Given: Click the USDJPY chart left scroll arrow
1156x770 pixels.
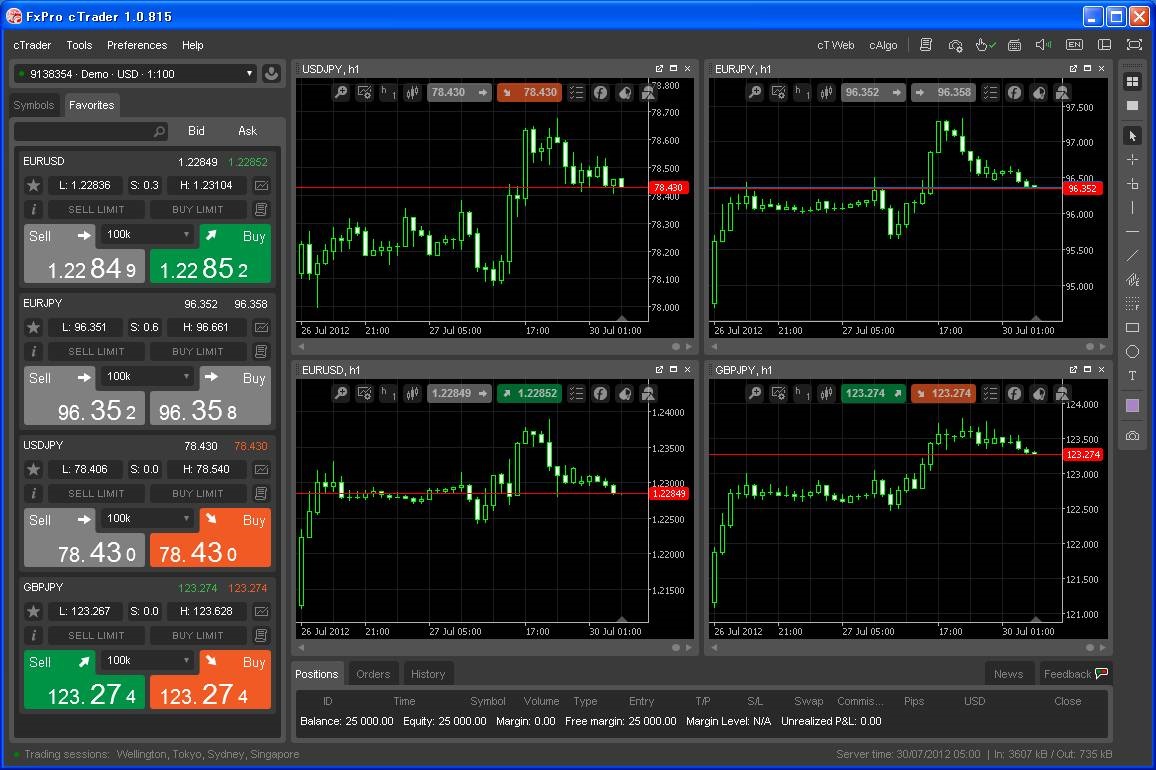Looking at the screenshot, I should click(302, 347).
